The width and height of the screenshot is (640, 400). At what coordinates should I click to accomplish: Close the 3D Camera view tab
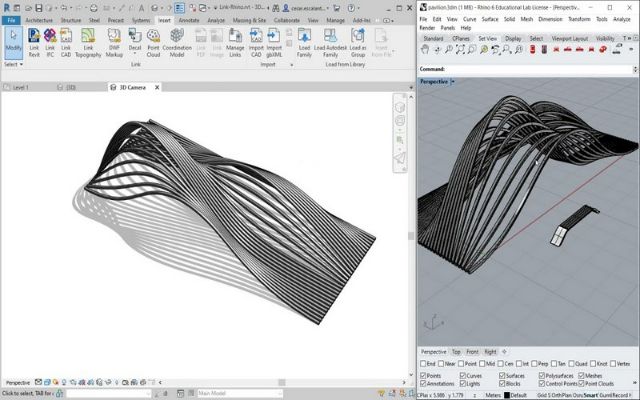pyautogui.click(x=157, y=87)
